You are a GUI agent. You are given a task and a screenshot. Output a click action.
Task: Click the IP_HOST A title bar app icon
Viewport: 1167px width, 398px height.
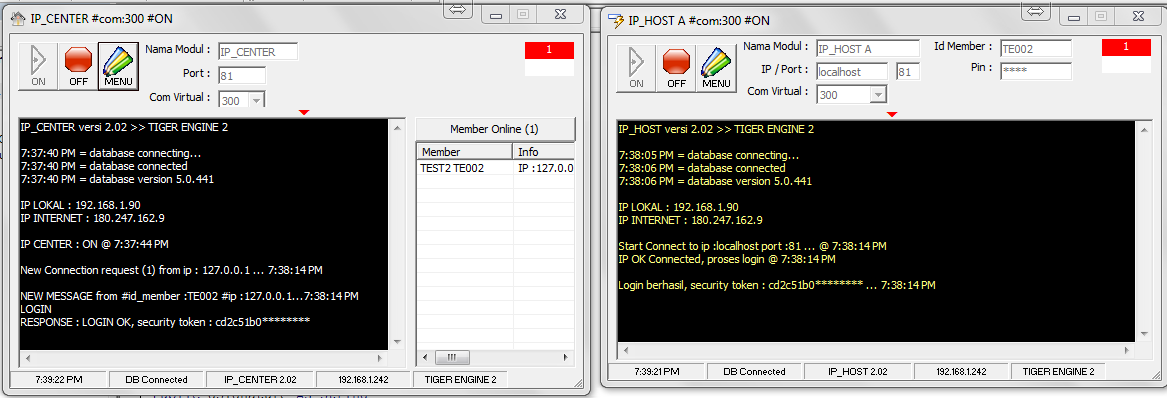click(x=616, y=20)
